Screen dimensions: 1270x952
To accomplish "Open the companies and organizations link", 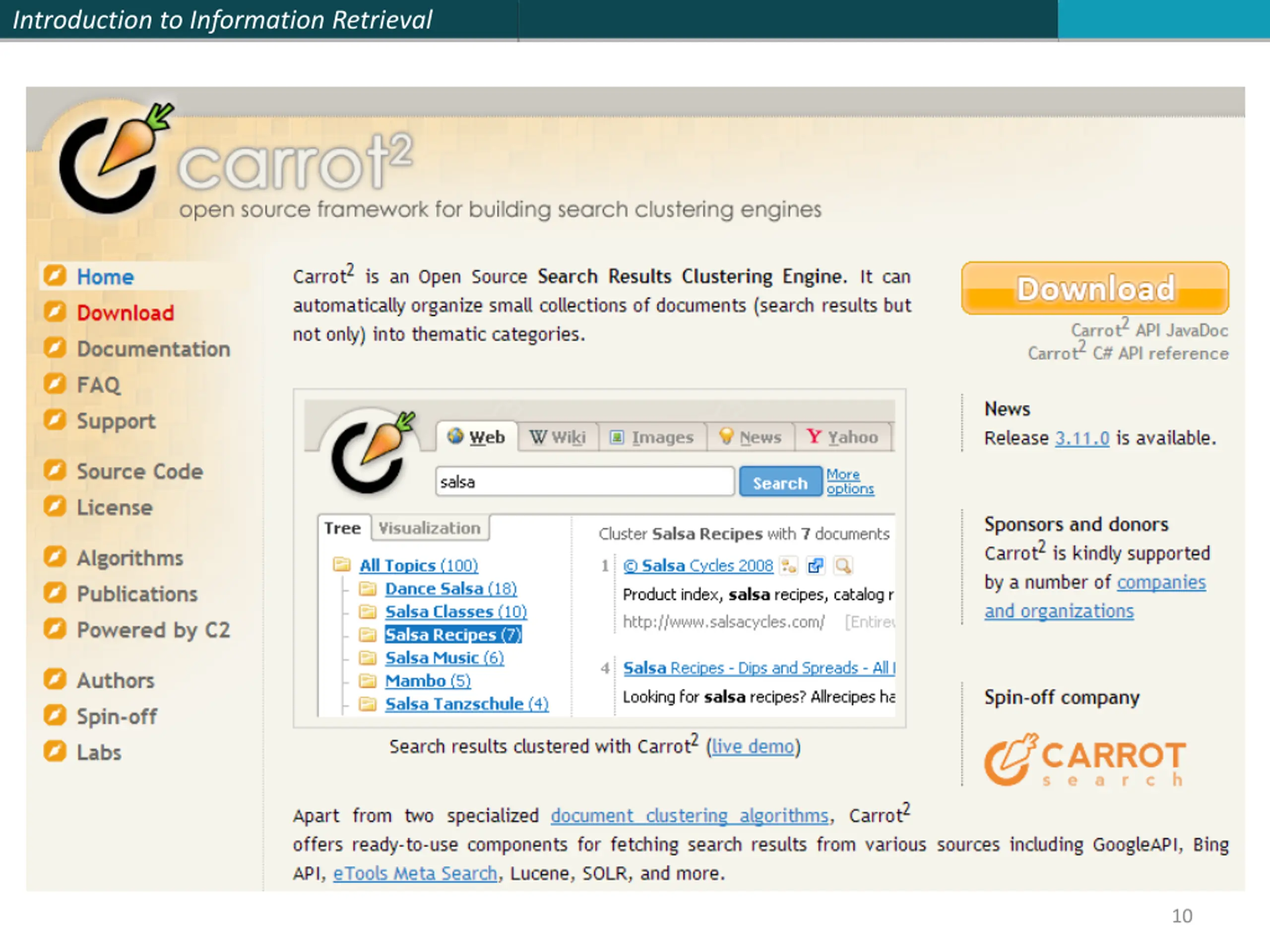I will tap(1095, 597).
